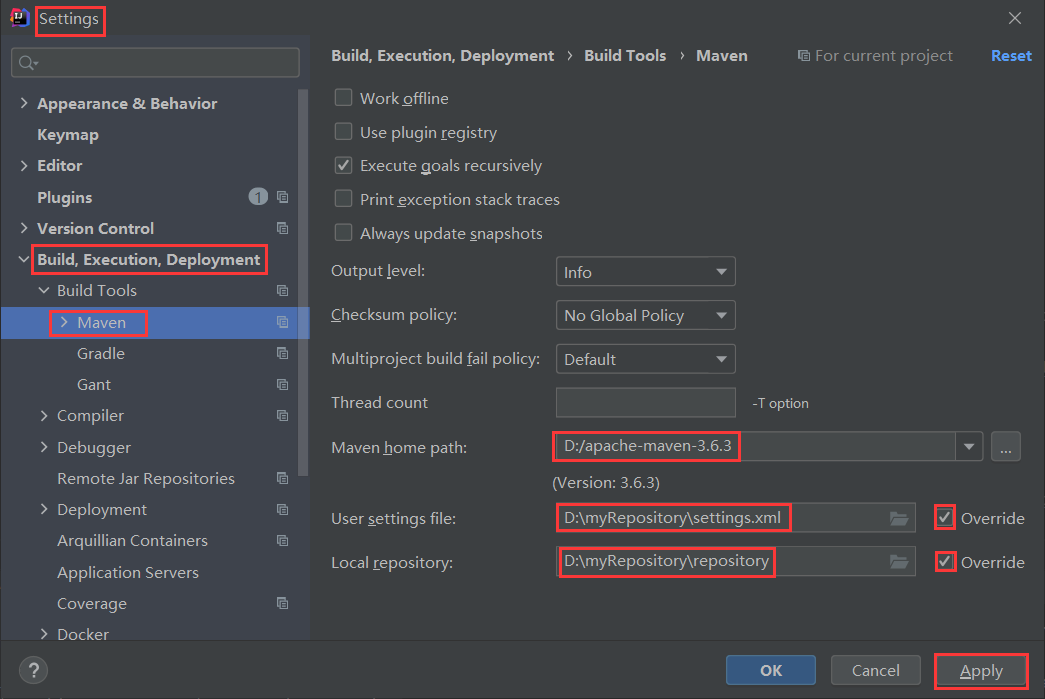Open the Output level dropdown
1045x699 pixels.
click(645, 272)
